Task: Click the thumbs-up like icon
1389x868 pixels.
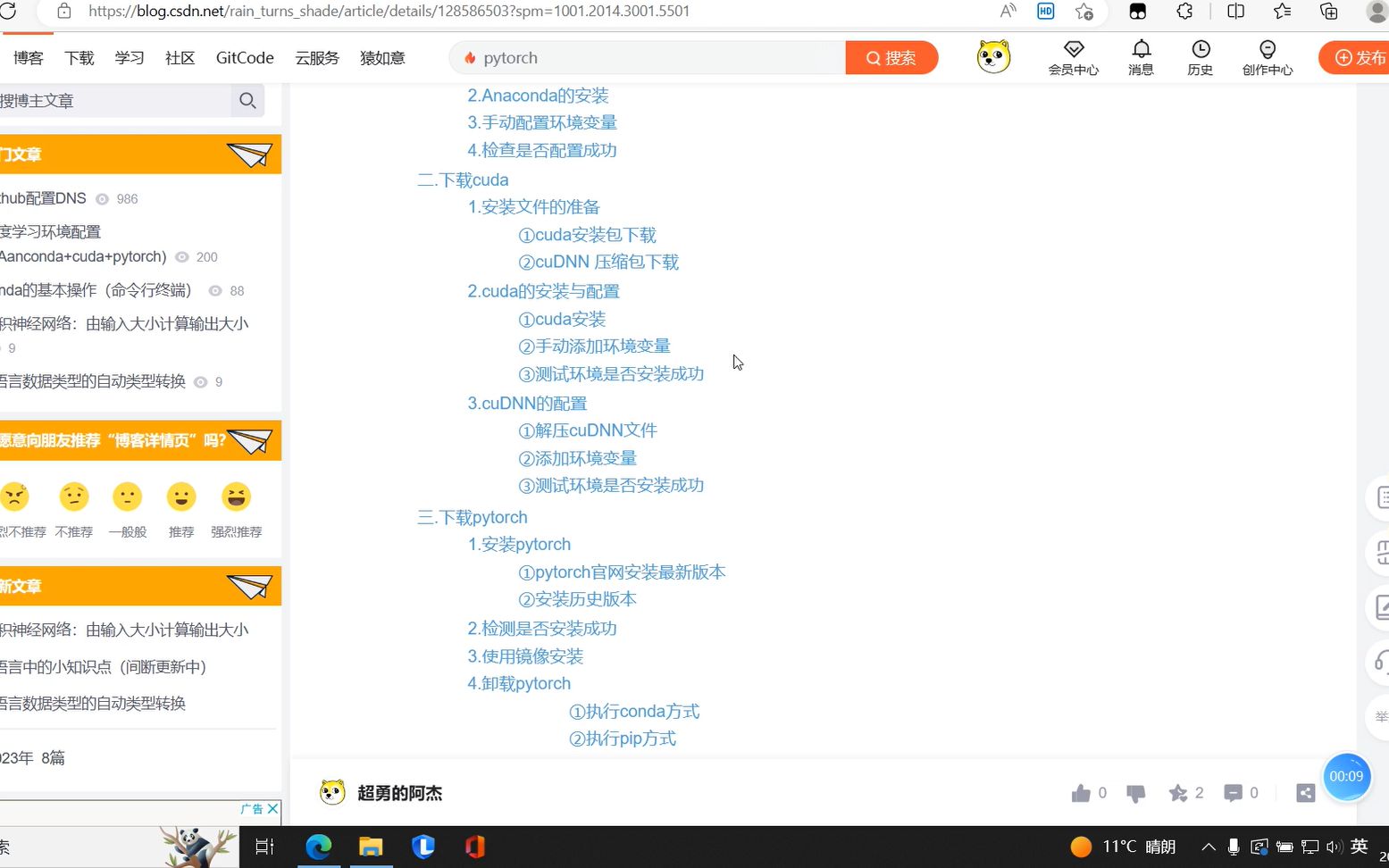Action: [1081, 793]
